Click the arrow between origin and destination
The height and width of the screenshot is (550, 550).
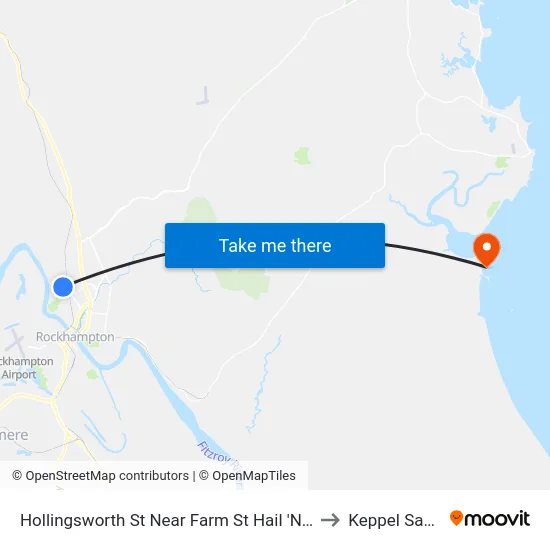330,520
